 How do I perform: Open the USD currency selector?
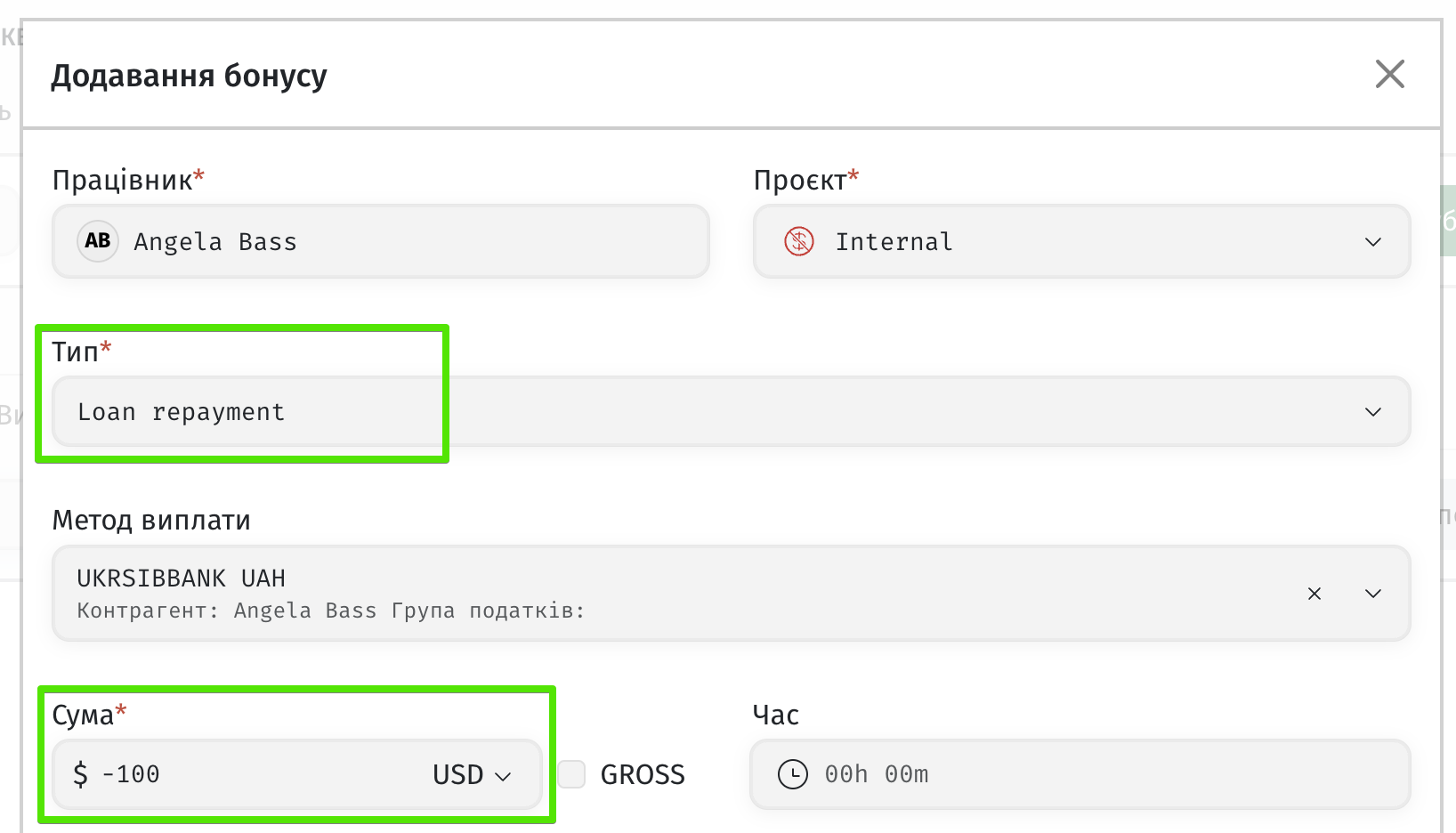(x=472, y=774)
